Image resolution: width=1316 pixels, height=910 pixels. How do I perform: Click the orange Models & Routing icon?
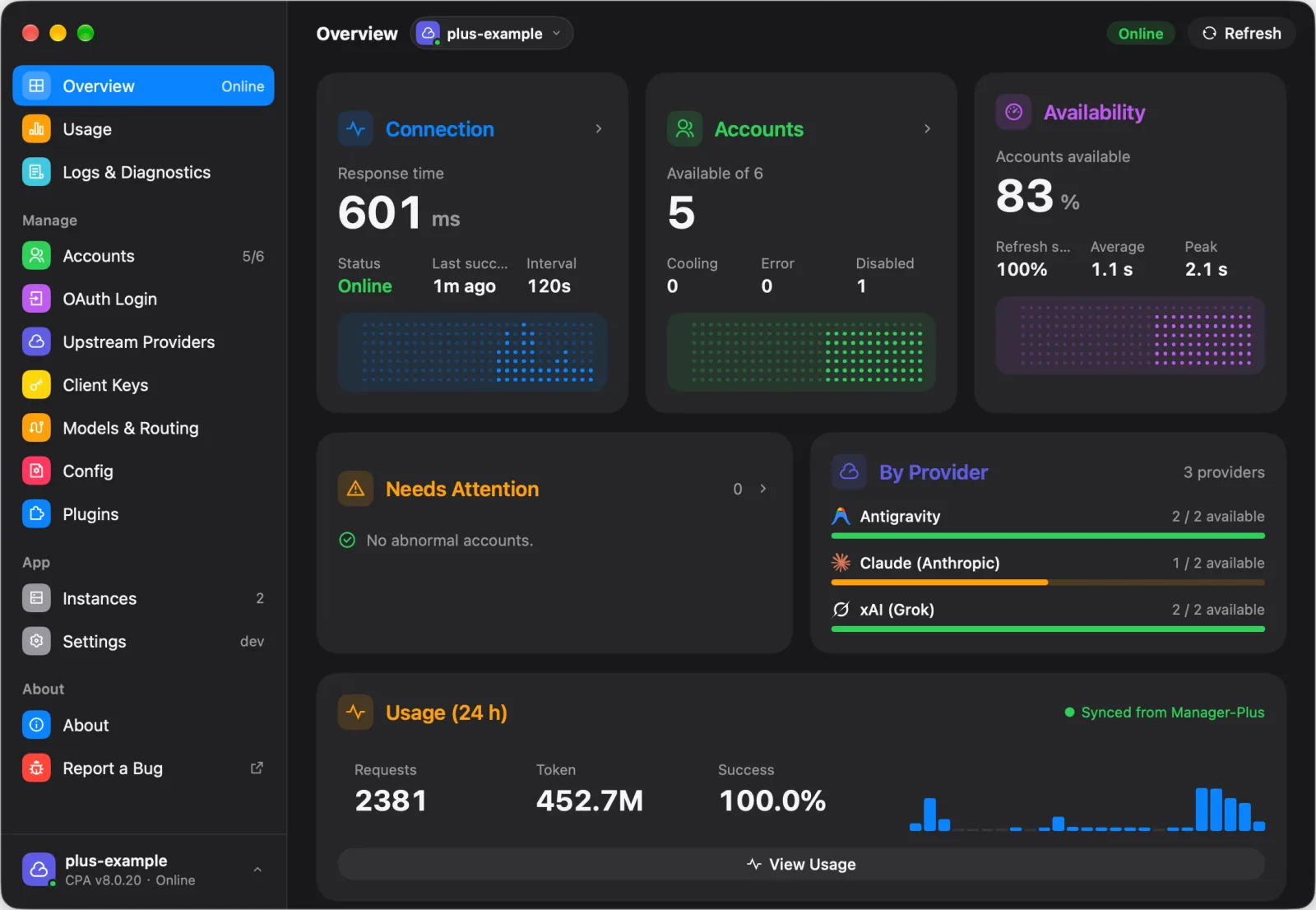tap(36, 428)
